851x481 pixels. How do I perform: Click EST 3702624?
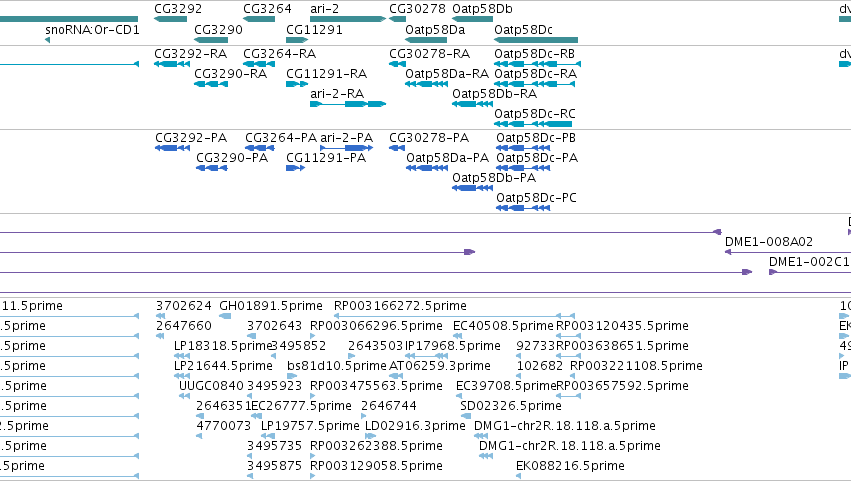coord(183,306)
